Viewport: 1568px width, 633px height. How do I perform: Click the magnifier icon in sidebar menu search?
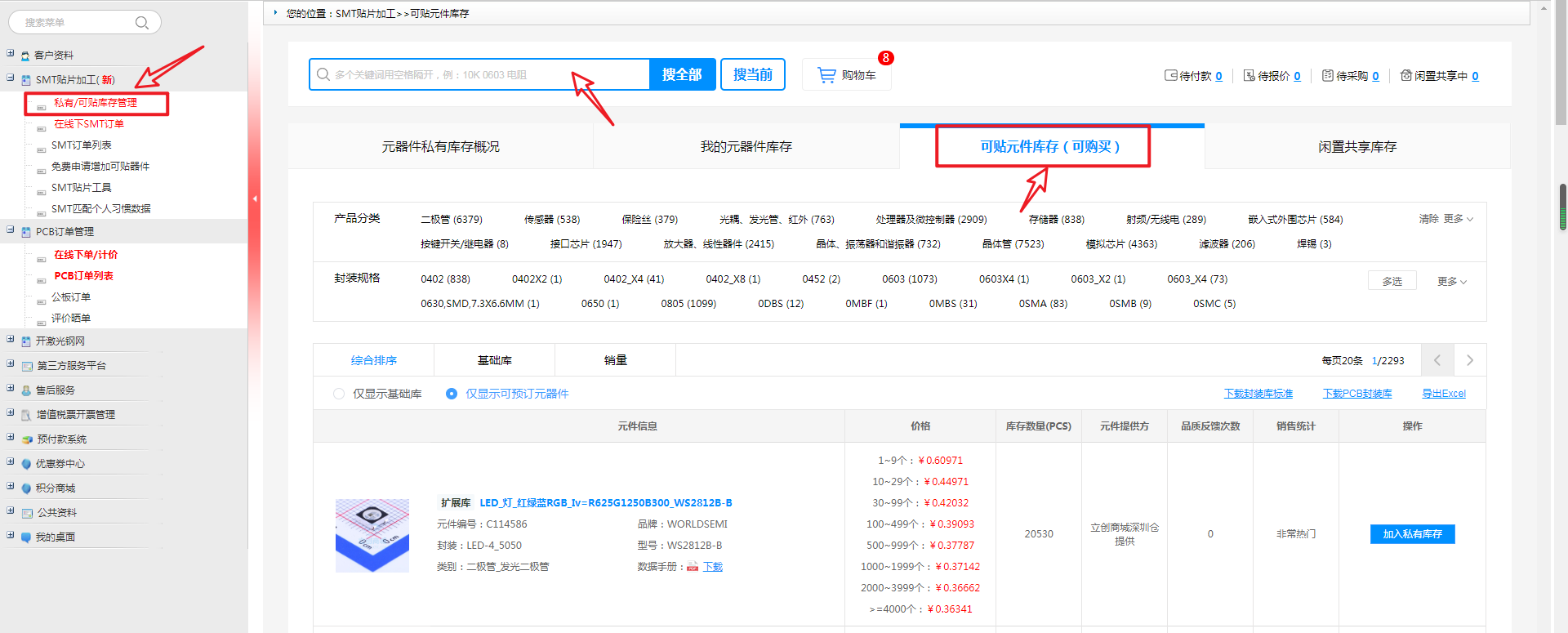141,23
